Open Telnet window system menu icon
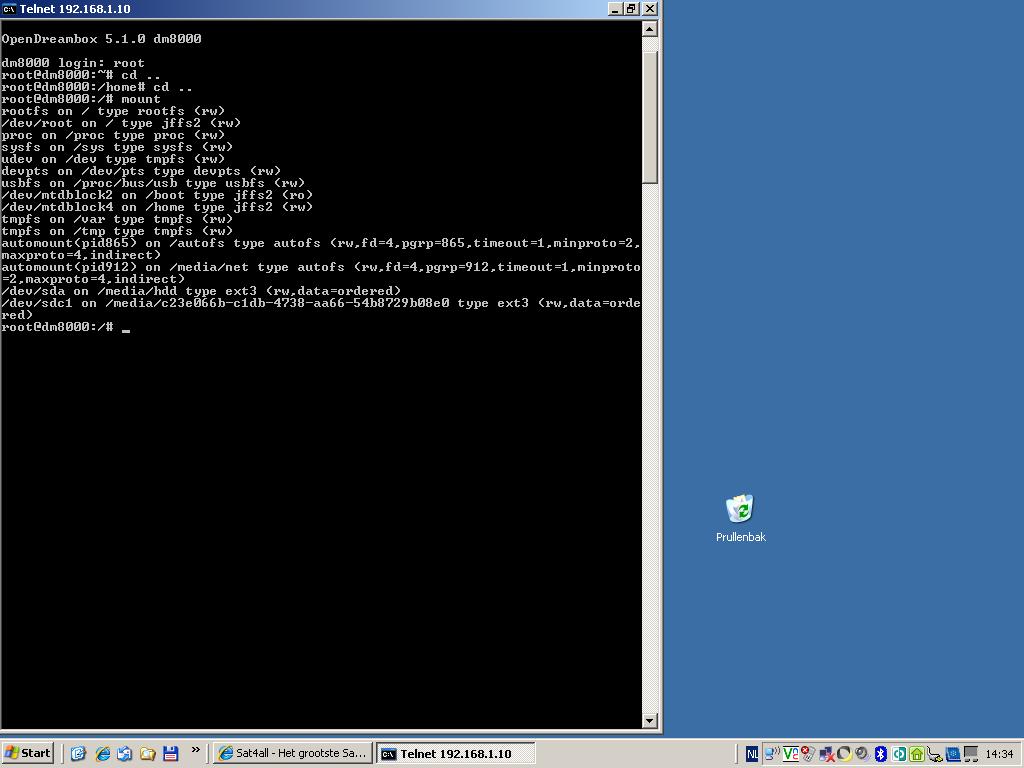 8,8
